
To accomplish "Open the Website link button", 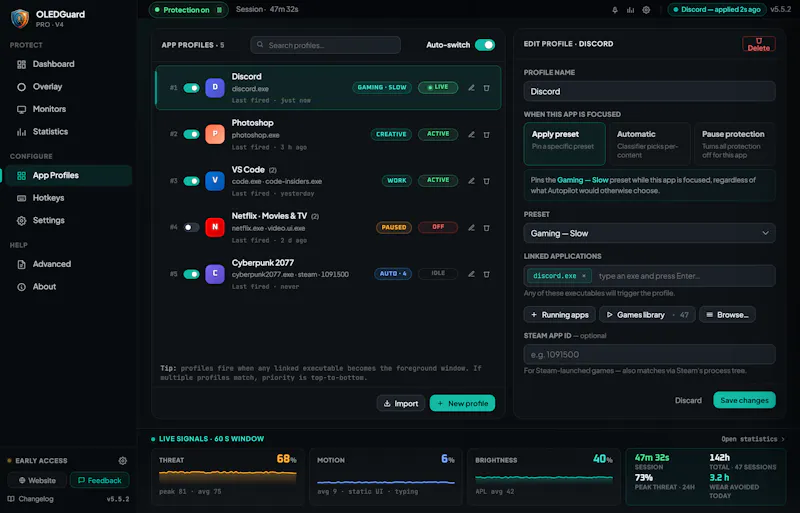I will (37, 480).
